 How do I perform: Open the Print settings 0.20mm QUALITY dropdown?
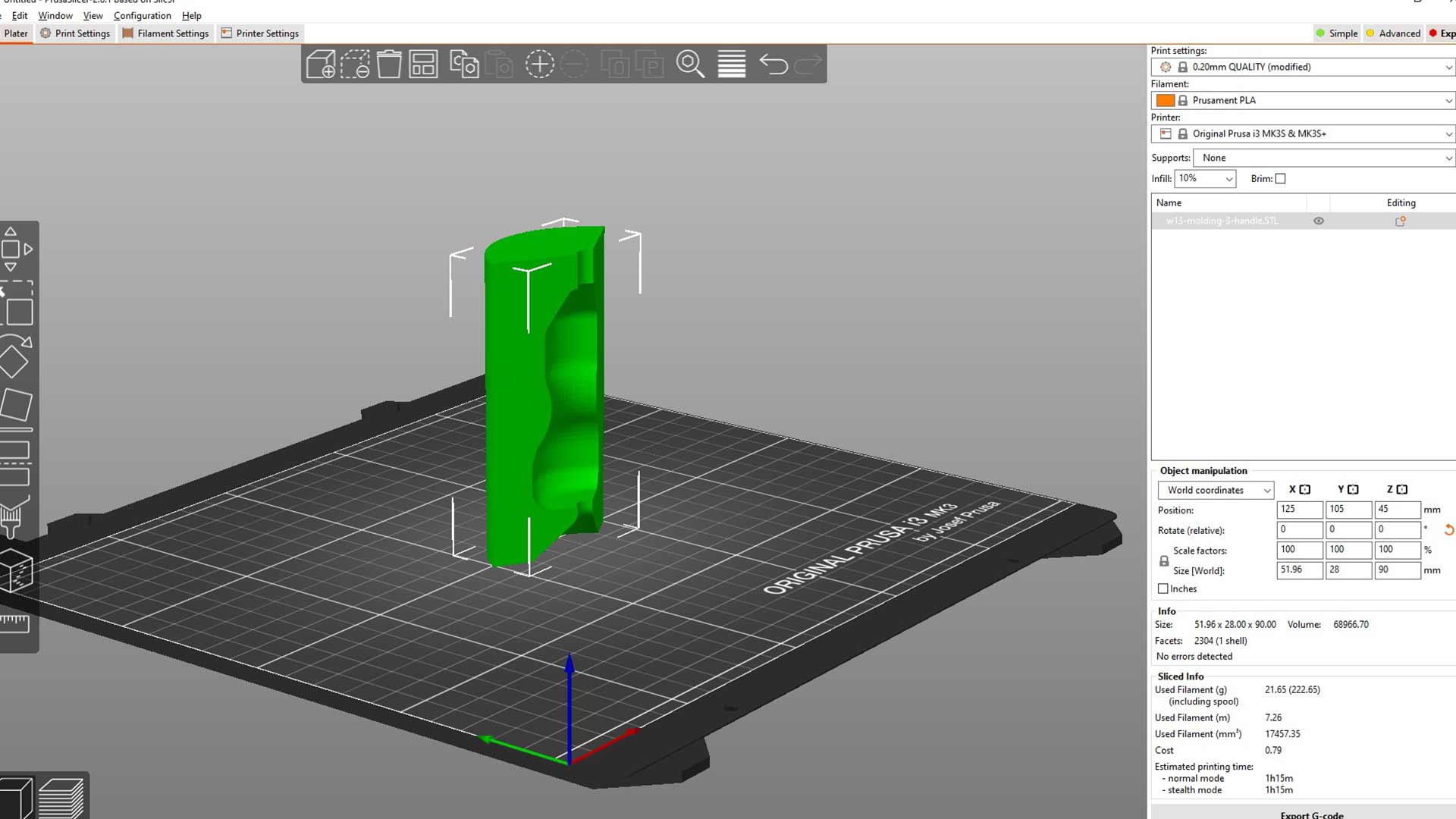pos(1303,67)
